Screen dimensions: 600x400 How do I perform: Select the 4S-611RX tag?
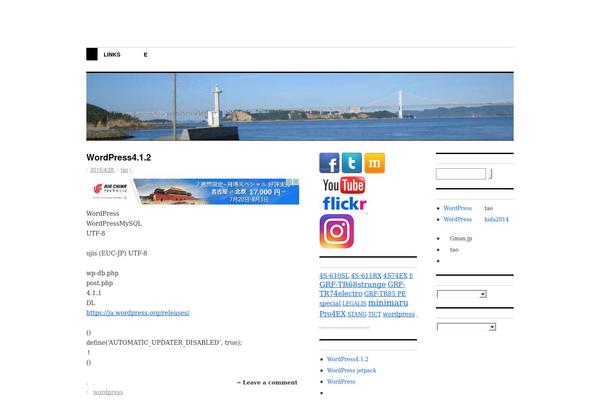366,276
